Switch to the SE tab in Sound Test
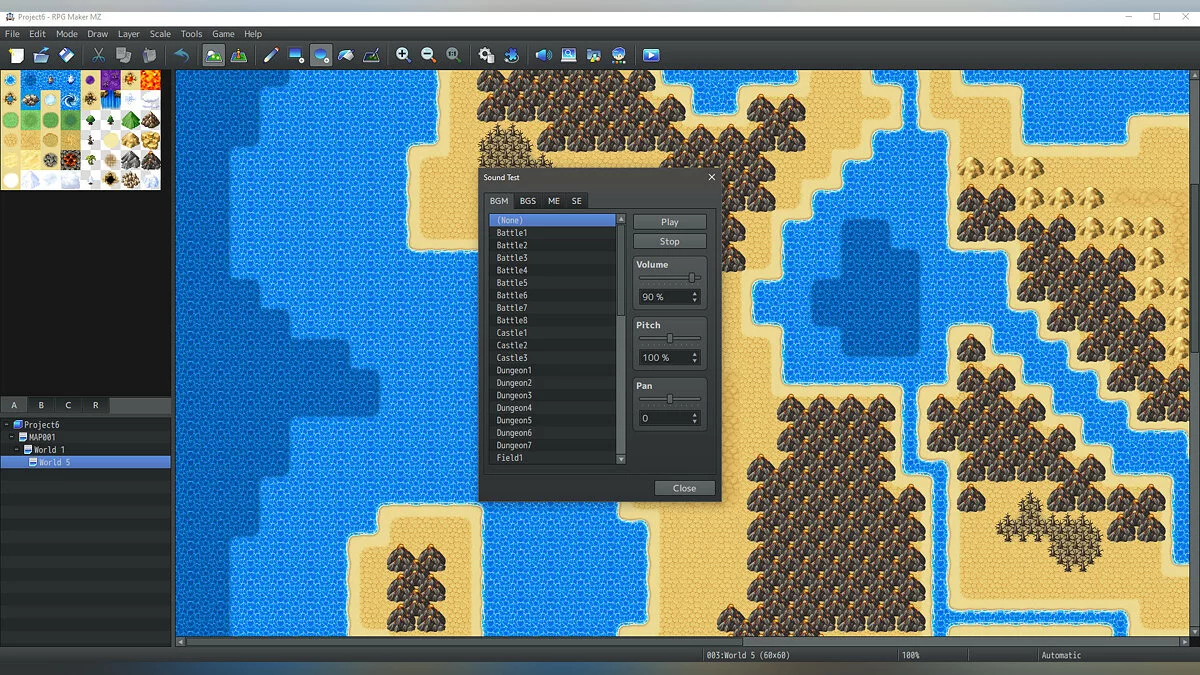This screenshot has height=675, width=1200. click(576, 201)
